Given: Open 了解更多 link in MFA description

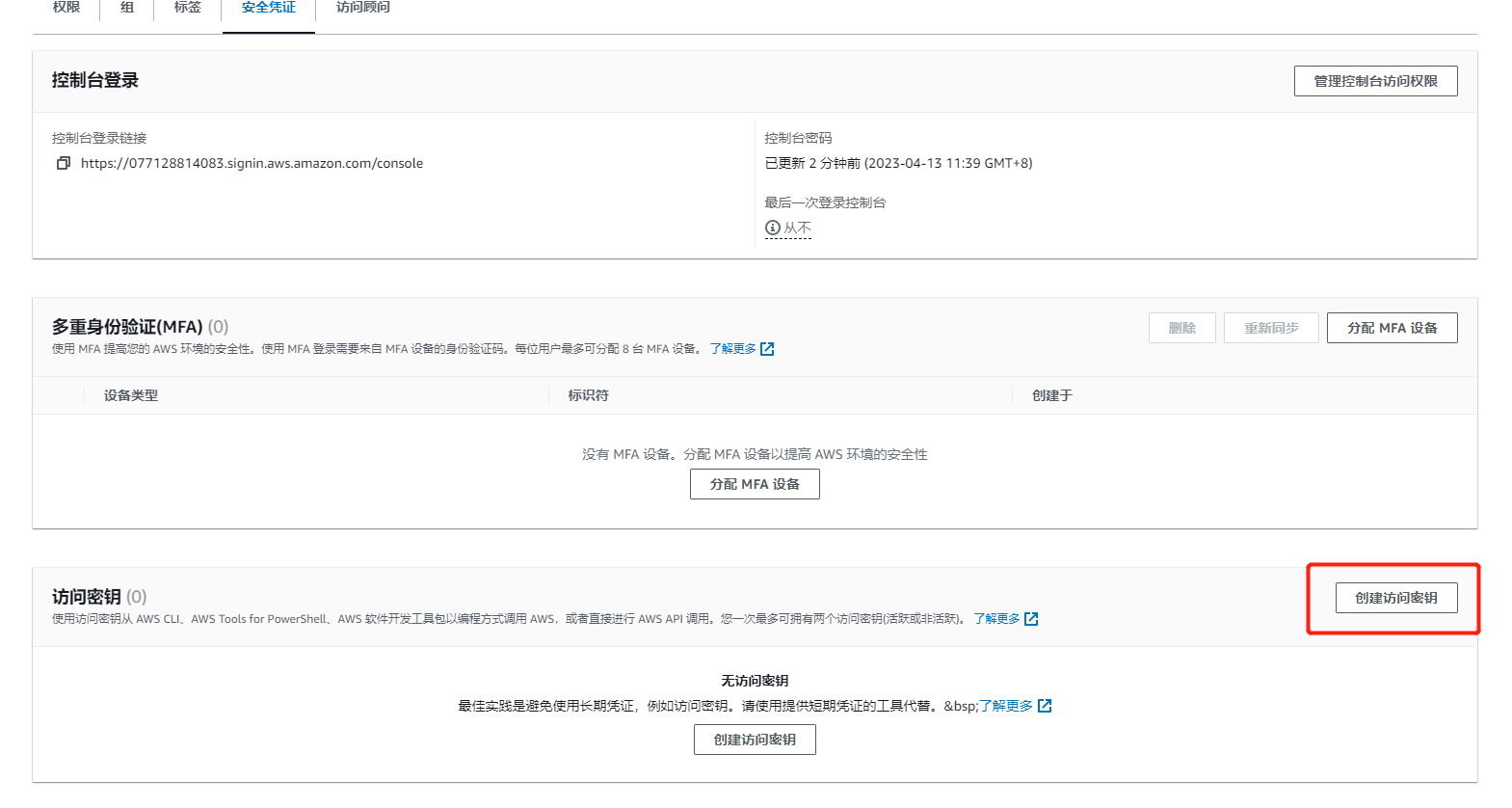Looking at the screenshot, I should 733,349.
